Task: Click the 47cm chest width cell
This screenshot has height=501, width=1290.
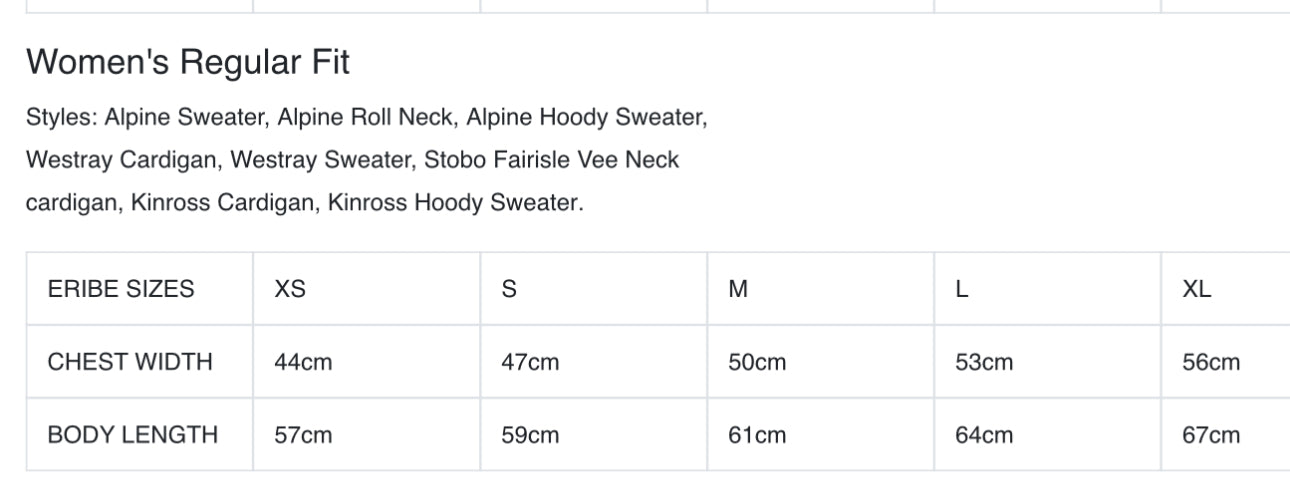Action: pyautogui.click(x=530, y=362)
